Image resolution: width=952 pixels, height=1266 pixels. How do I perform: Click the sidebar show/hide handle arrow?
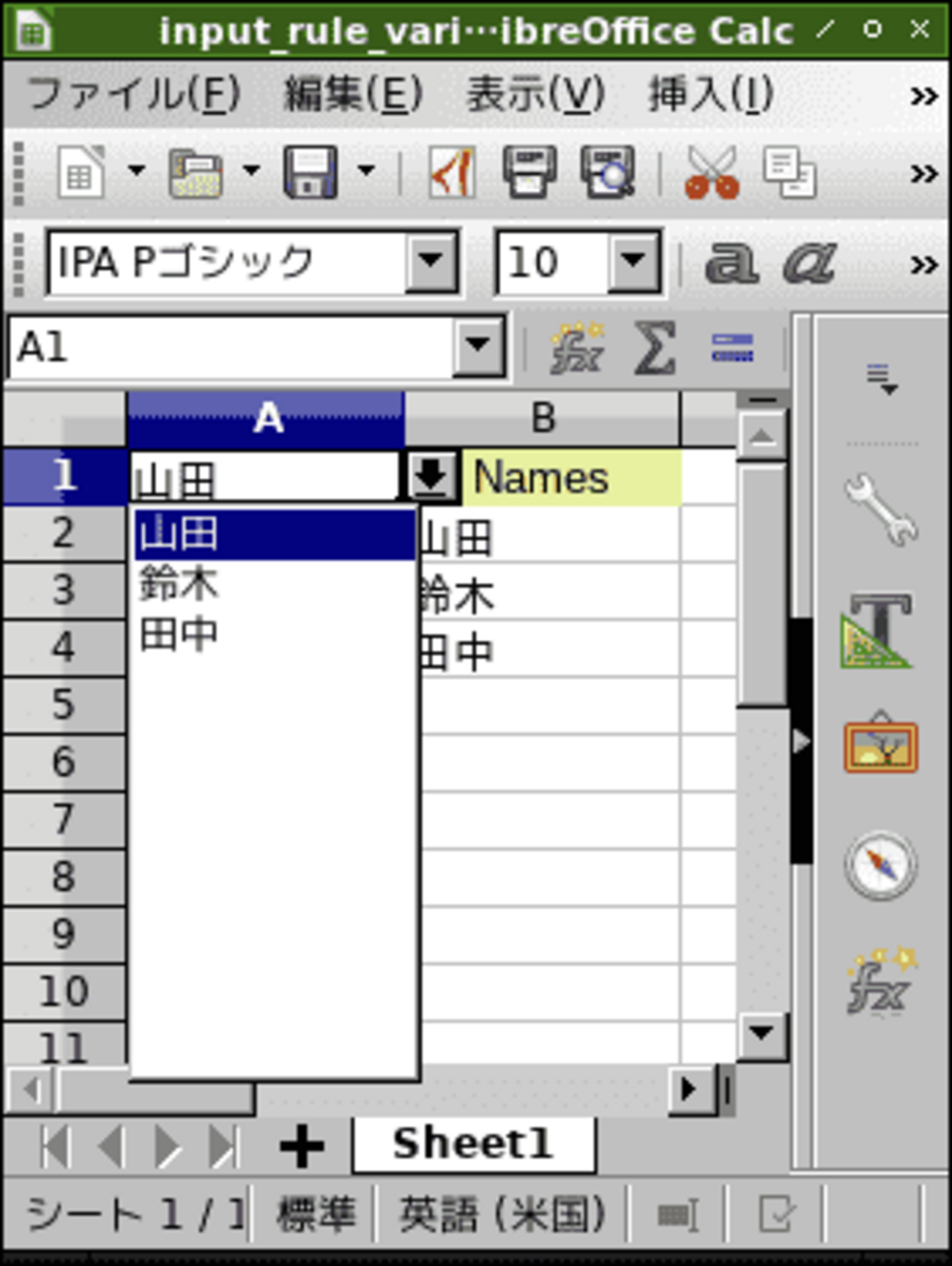click(801, 741)
